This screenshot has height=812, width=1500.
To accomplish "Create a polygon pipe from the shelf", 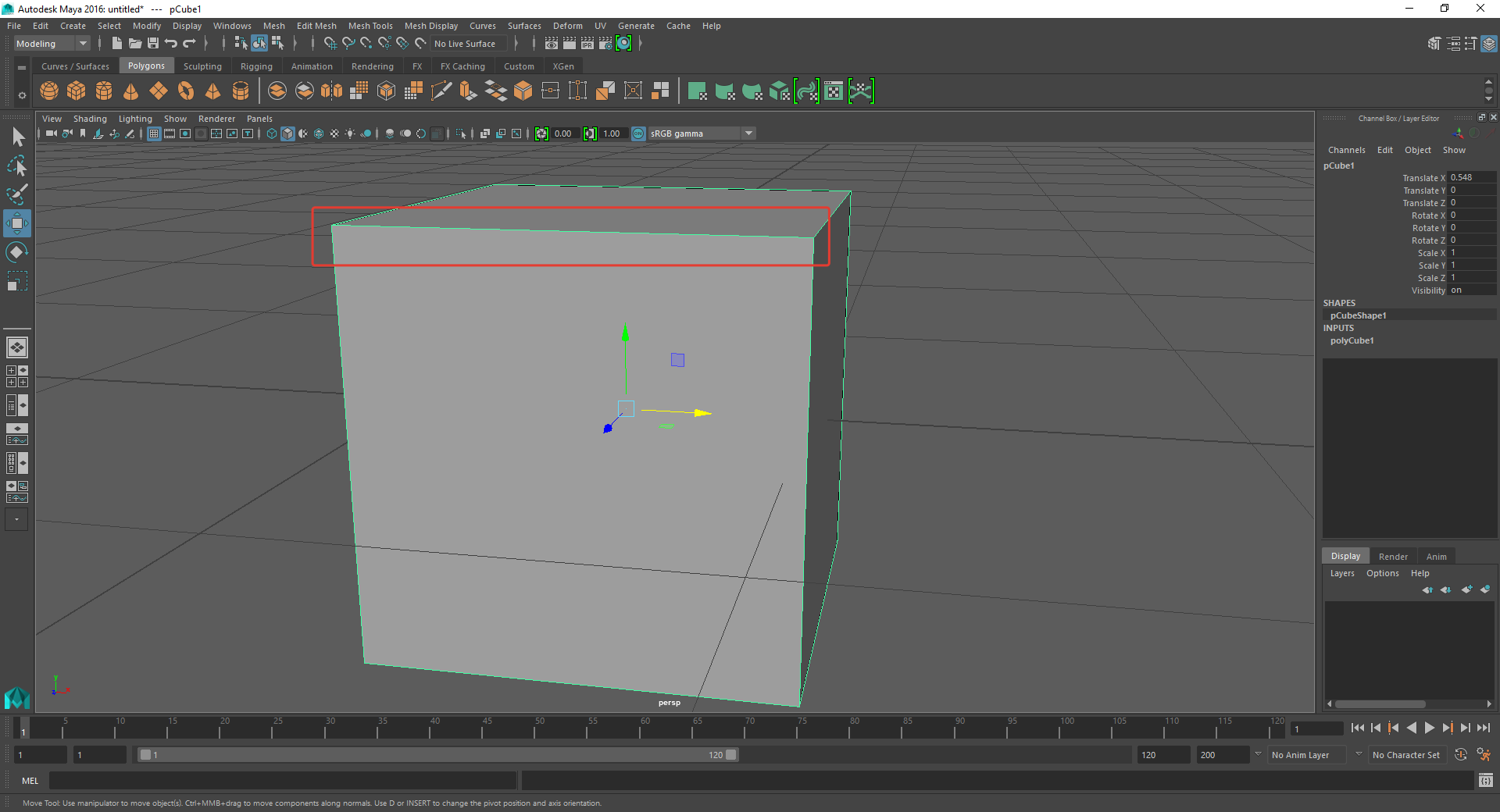I will pyautogui.click(x=241, y=91).
